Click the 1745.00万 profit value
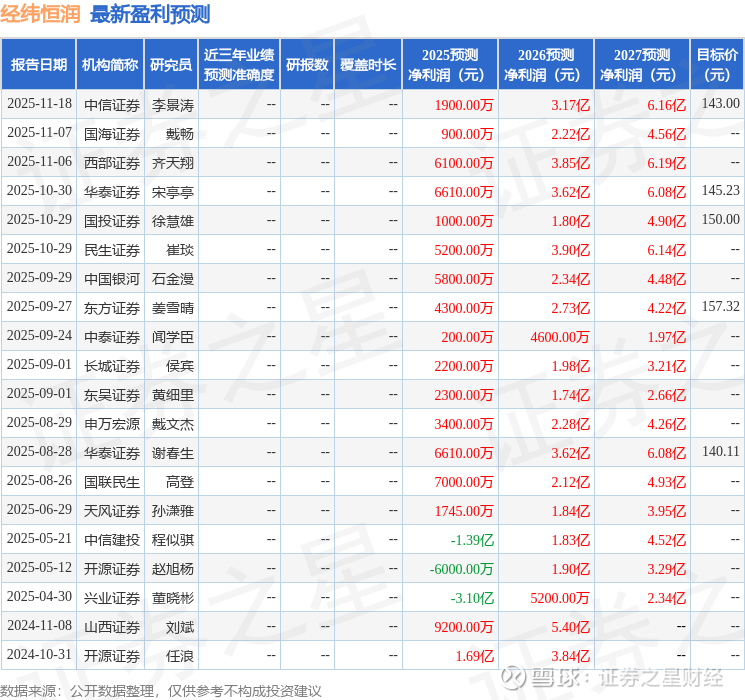The image size is (745, 700). (x=464, y=511)
